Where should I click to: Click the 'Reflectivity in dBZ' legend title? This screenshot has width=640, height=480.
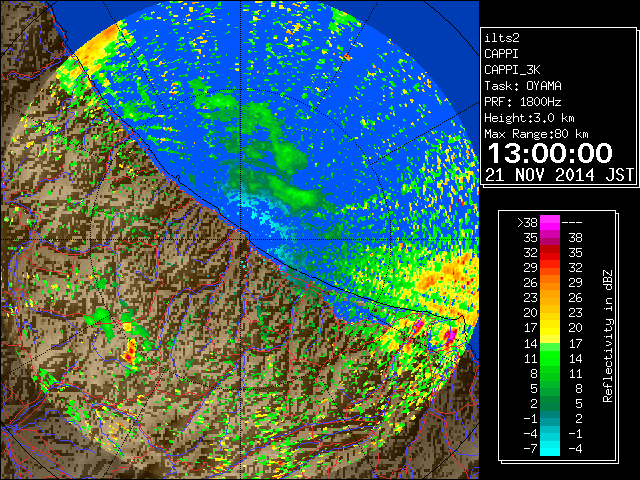click(608, 336)
